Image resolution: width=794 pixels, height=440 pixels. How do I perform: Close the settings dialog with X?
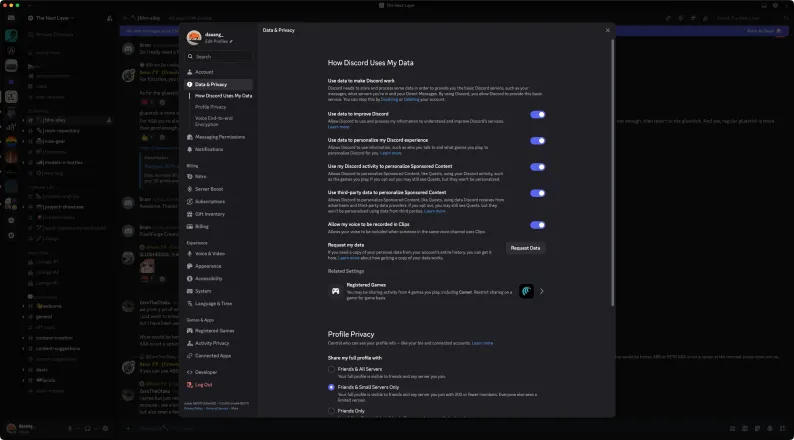[608, 30]
